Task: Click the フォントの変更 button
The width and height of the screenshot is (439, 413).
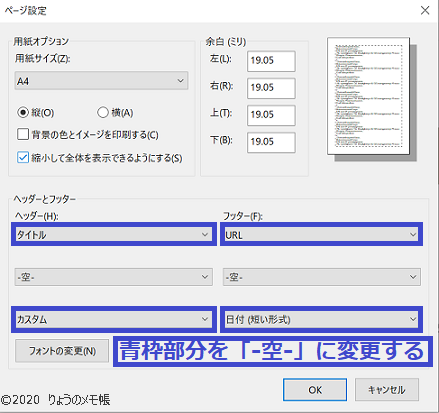Action: [x=62, y=351]
